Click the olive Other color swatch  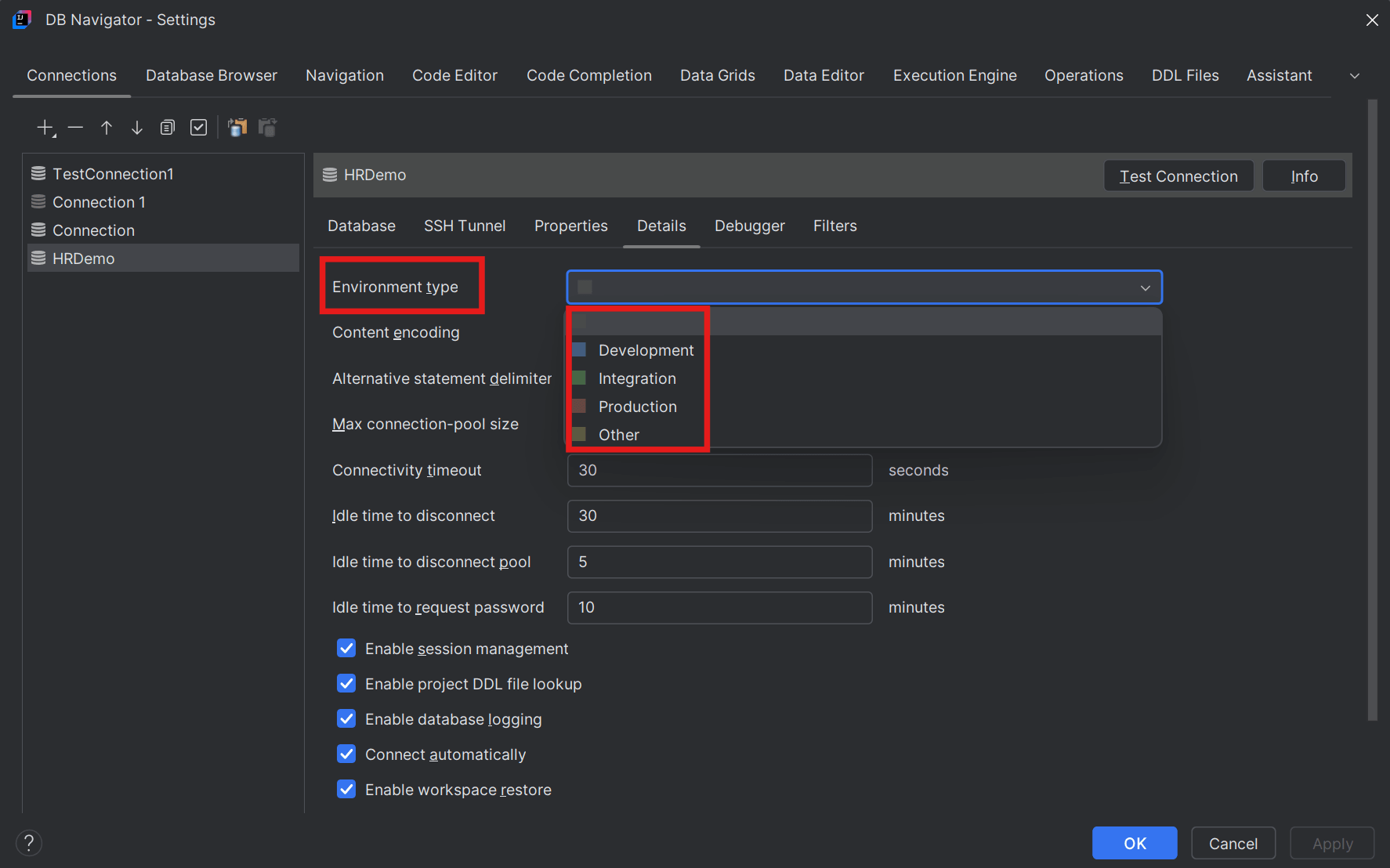(579, 434)
